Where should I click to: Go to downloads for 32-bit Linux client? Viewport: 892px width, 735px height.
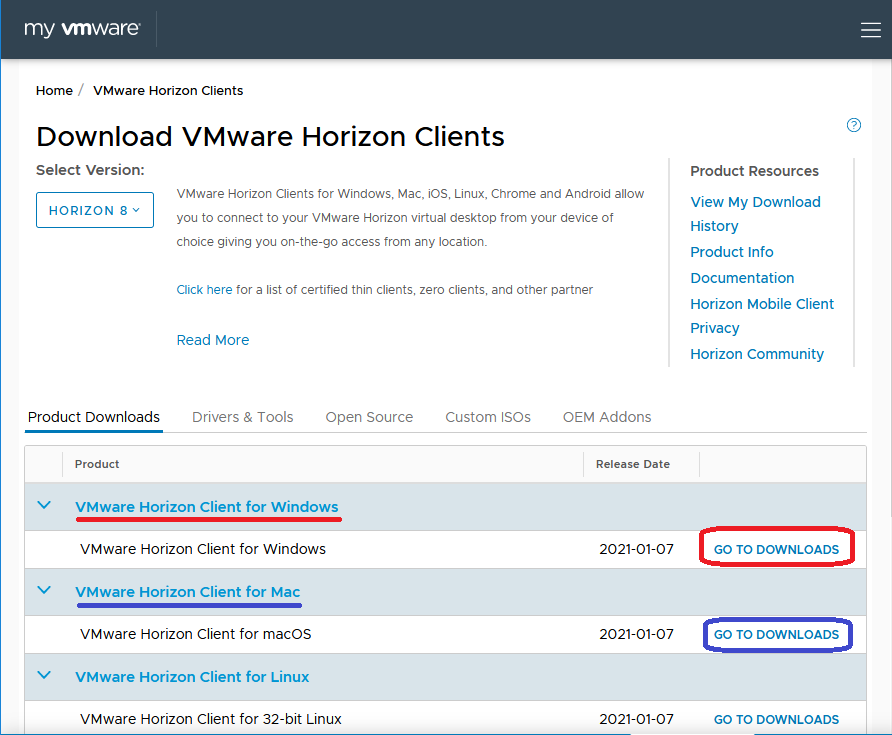(776, 719)
